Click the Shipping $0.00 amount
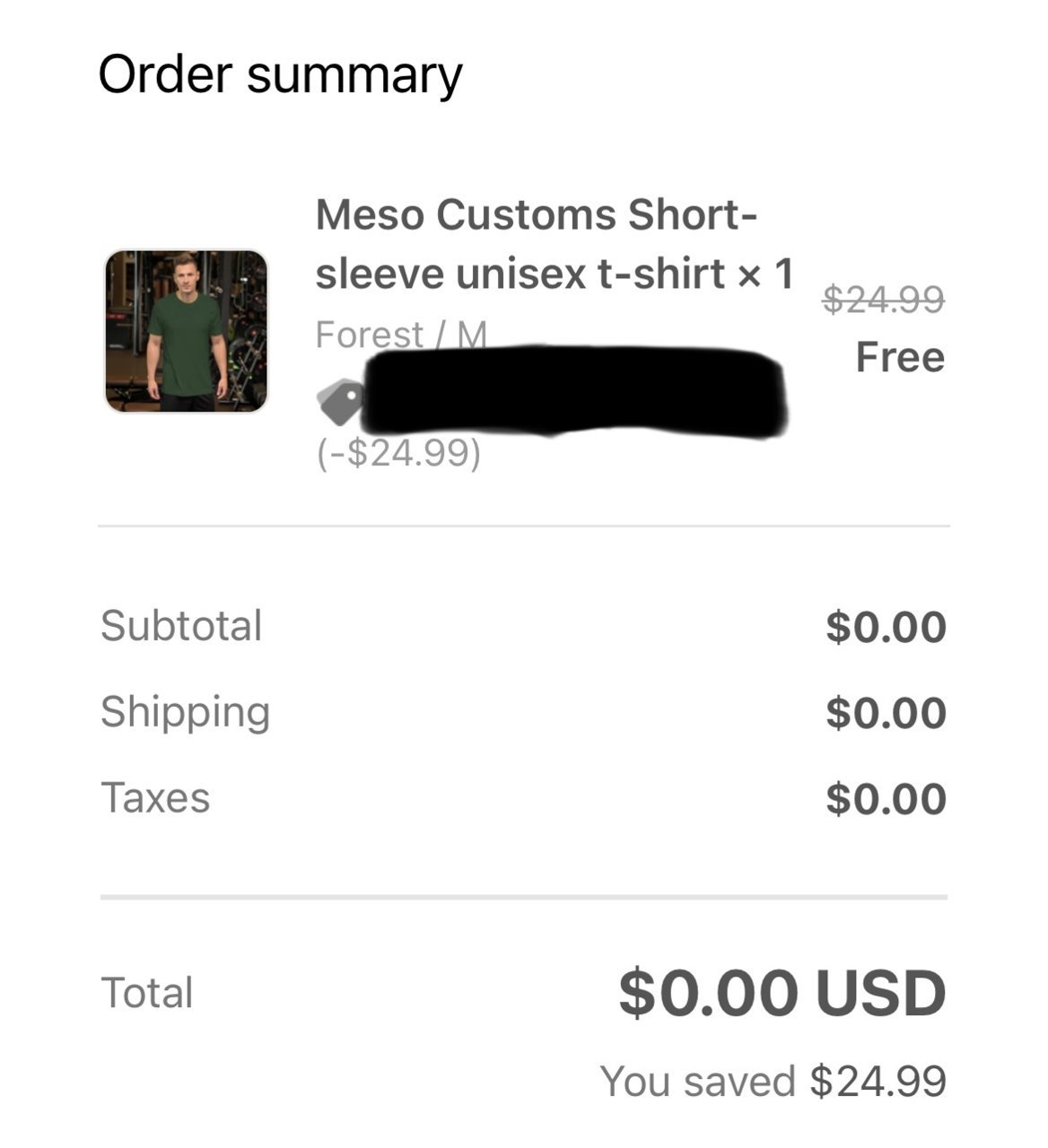The width and height of the screenshot is (1048, 1148). tap(886, 713)
